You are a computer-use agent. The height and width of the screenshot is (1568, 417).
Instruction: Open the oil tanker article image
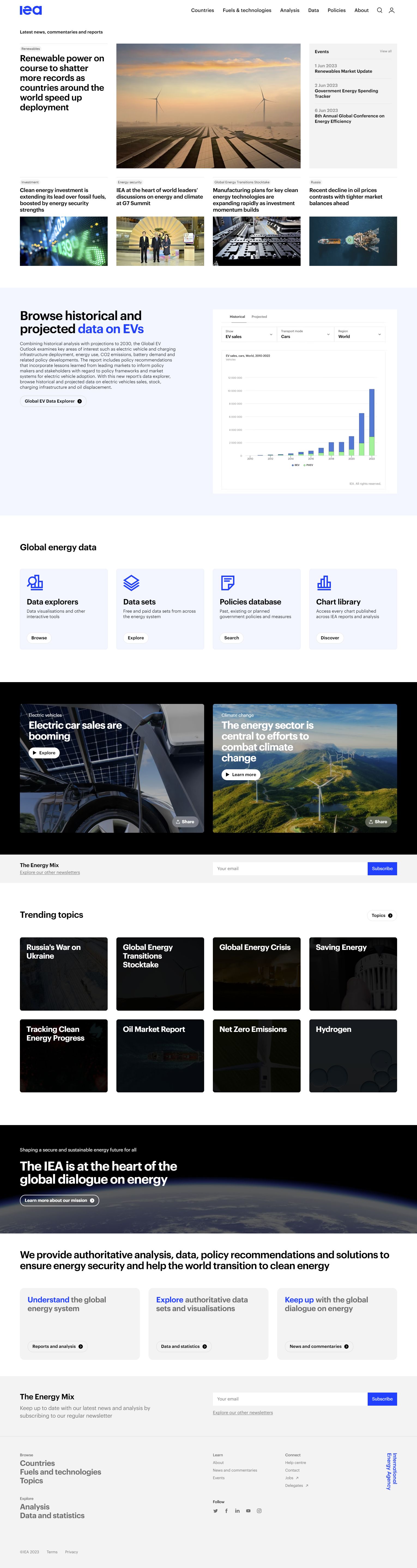pyautogui.click(x=353, y=241)
